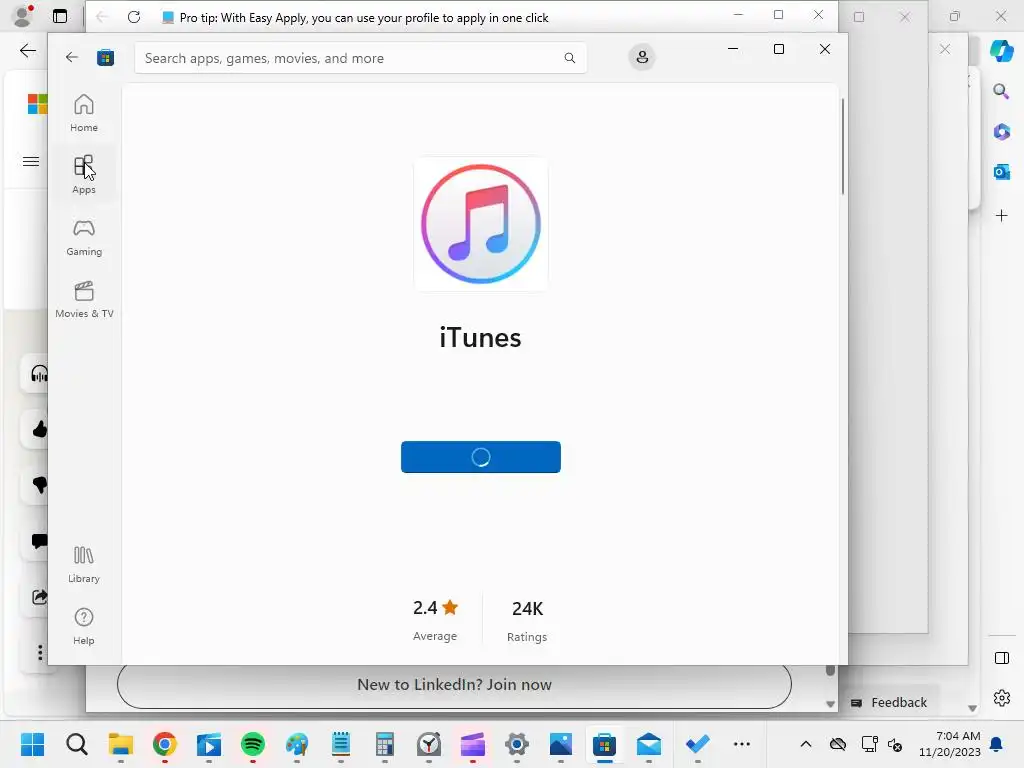Go to Home in the Store sidebar
This screenshot has width=1024, height=768.
(x=84, y=113)
